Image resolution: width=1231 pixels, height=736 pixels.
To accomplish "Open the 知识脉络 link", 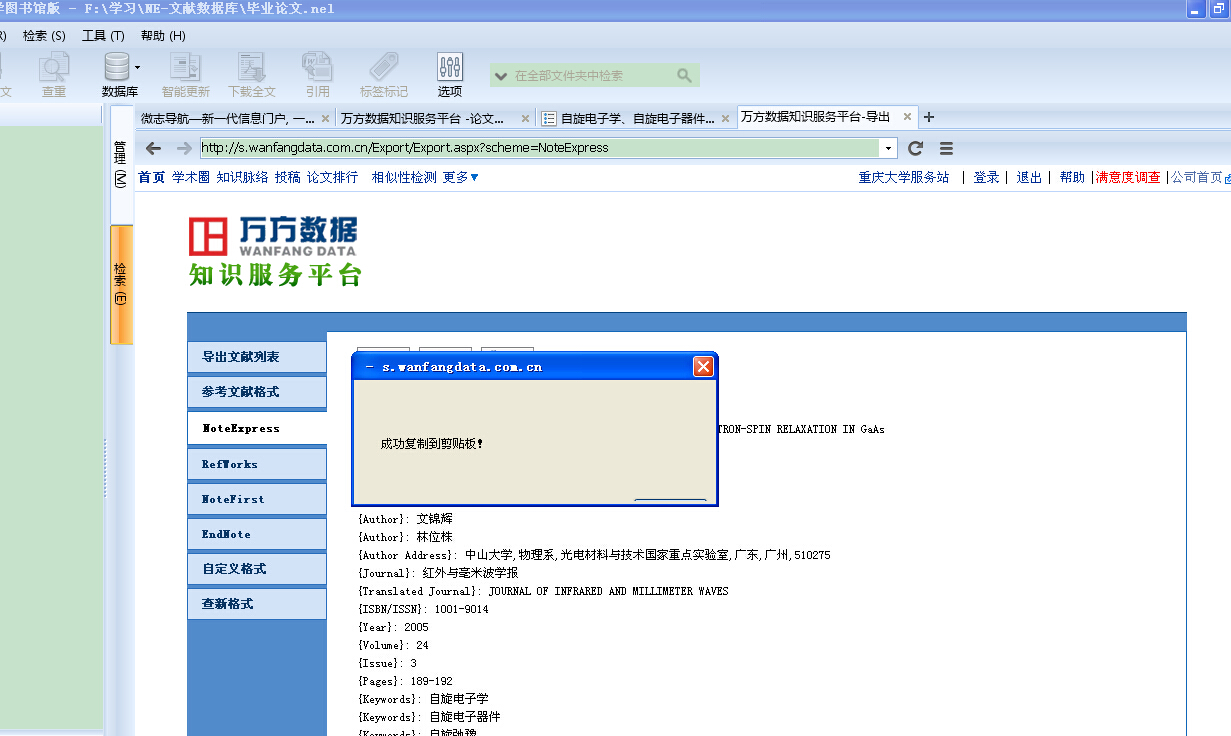I will [x=242, y=177].
